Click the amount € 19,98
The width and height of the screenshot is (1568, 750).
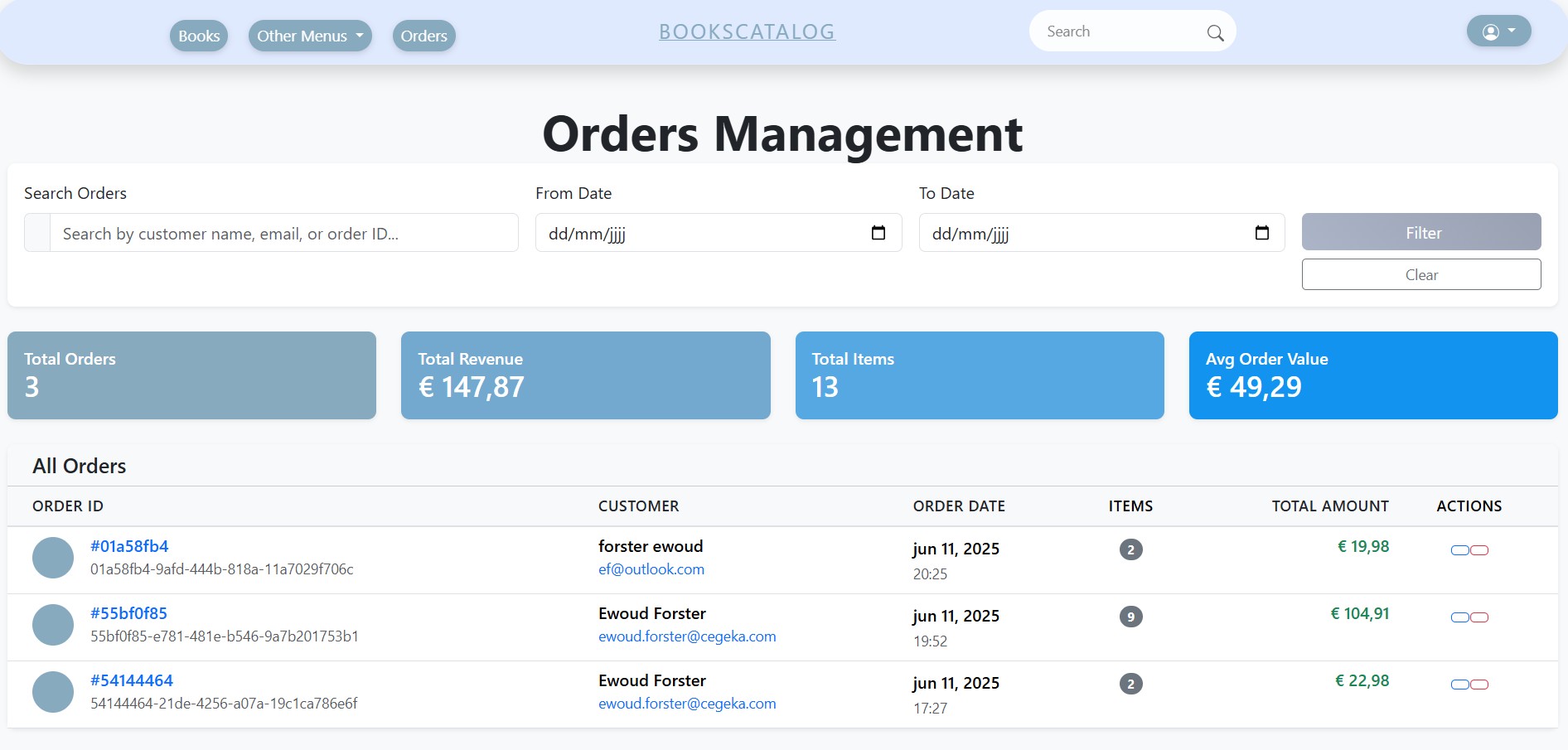point(1363,546)
